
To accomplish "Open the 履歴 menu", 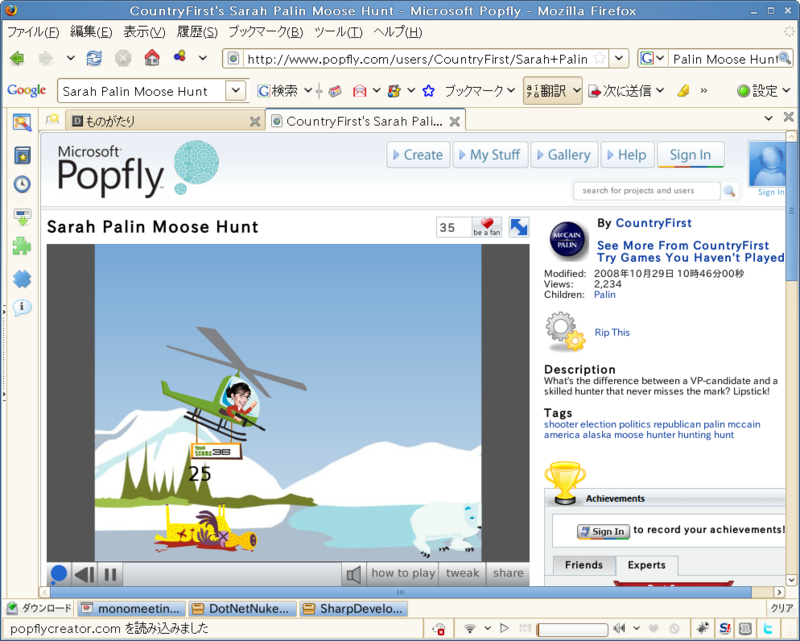I will point(197,32).
